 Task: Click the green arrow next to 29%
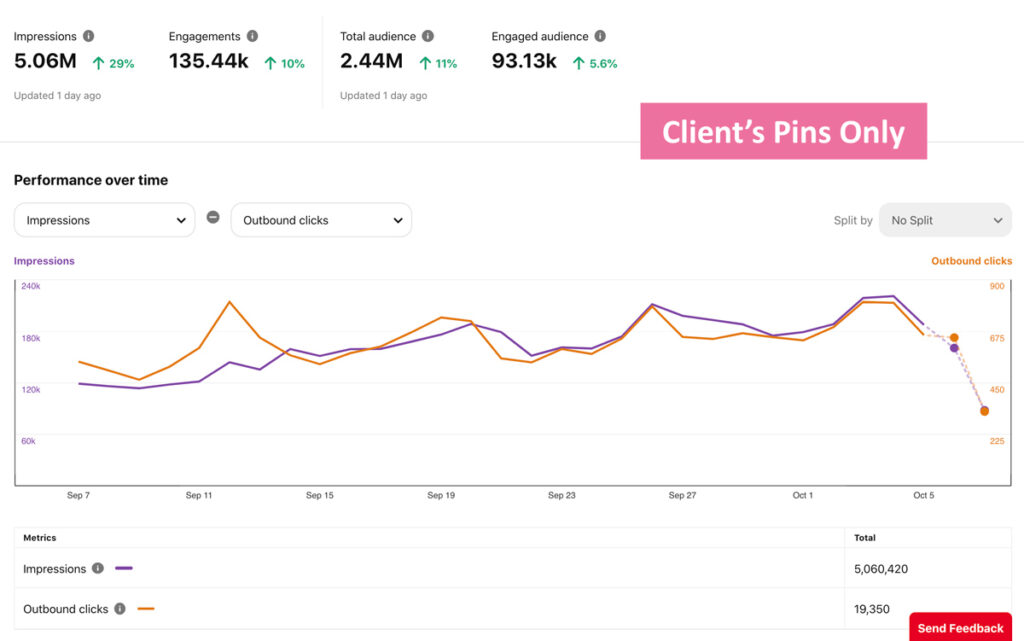99,63
